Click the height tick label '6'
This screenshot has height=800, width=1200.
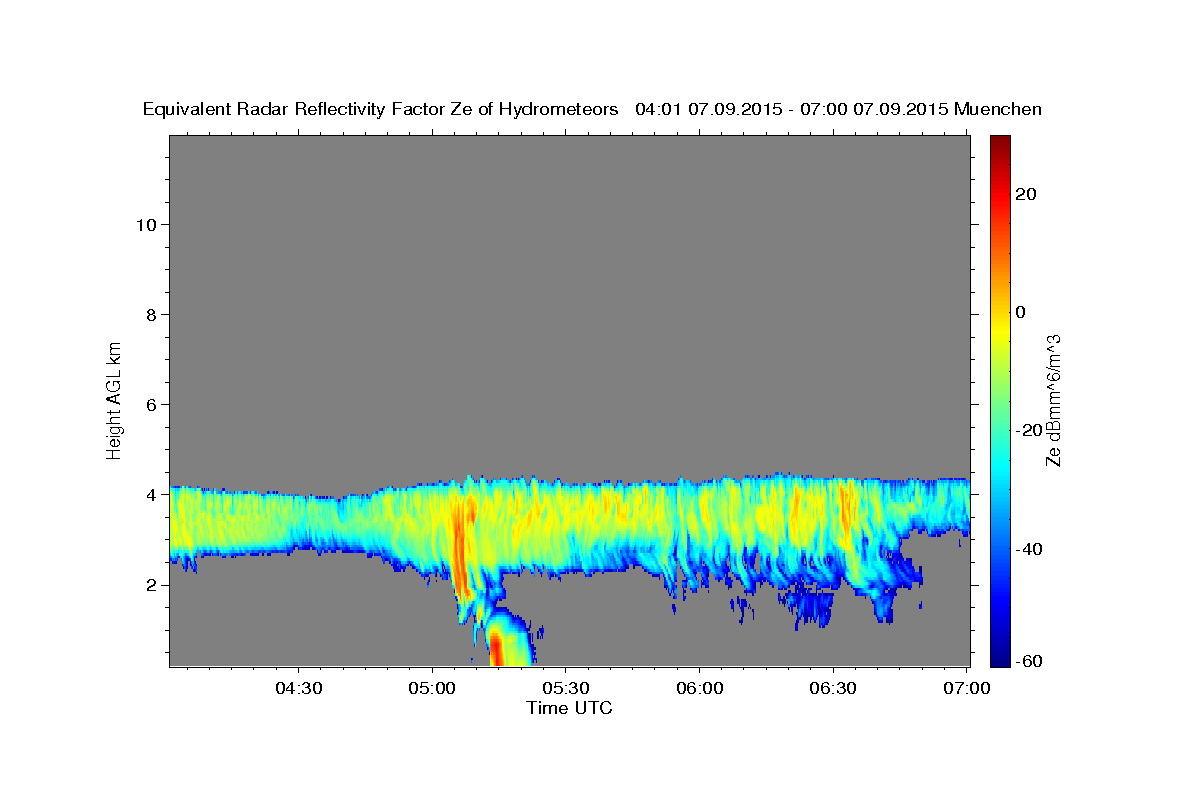click(152, 404)
